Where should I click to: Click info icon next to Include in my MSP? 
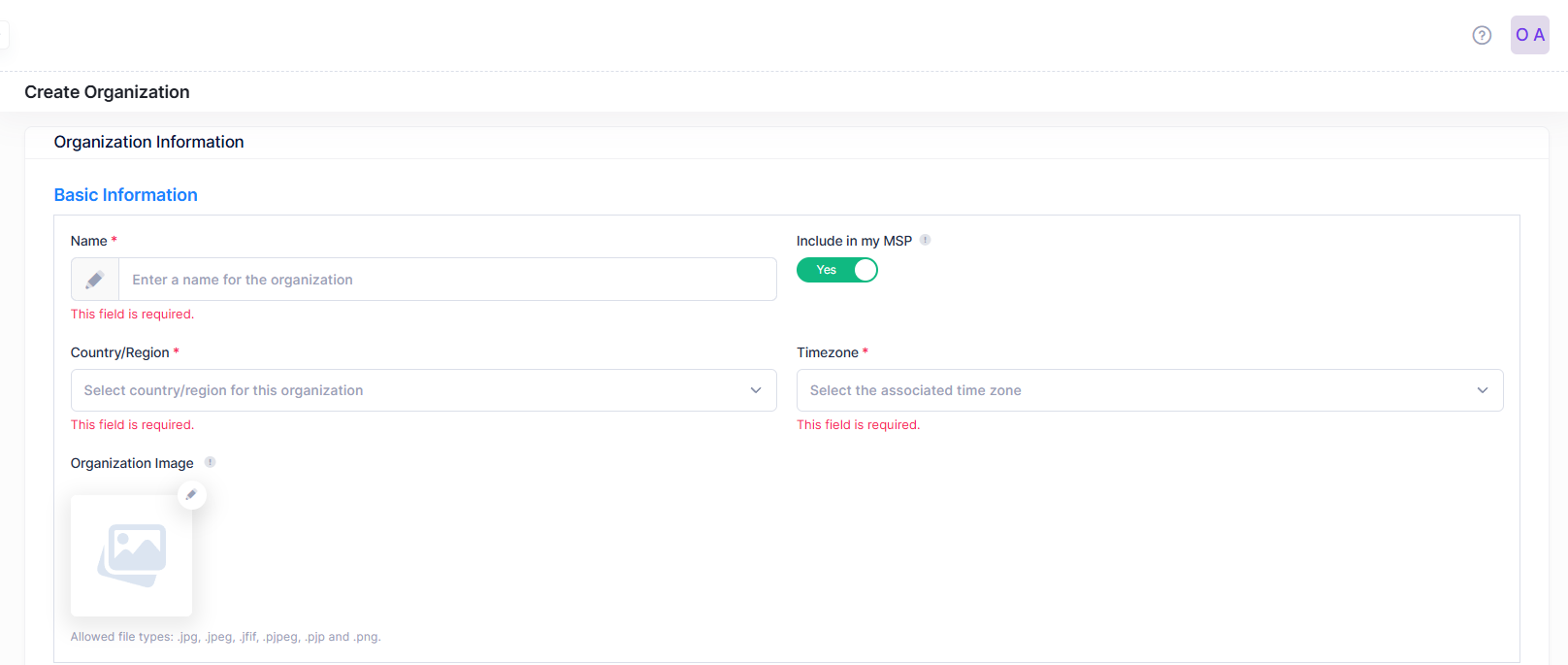(x=925, y=240)
